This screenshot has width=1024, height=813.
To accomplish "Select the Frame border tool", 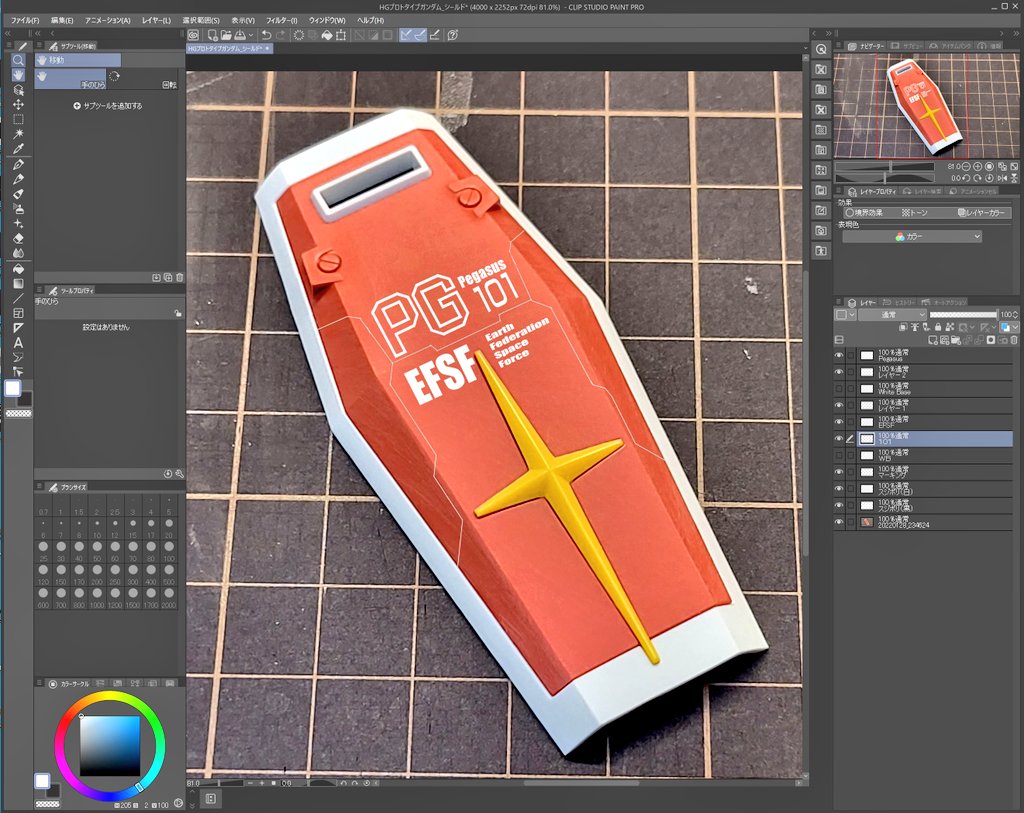I will 18,313.
